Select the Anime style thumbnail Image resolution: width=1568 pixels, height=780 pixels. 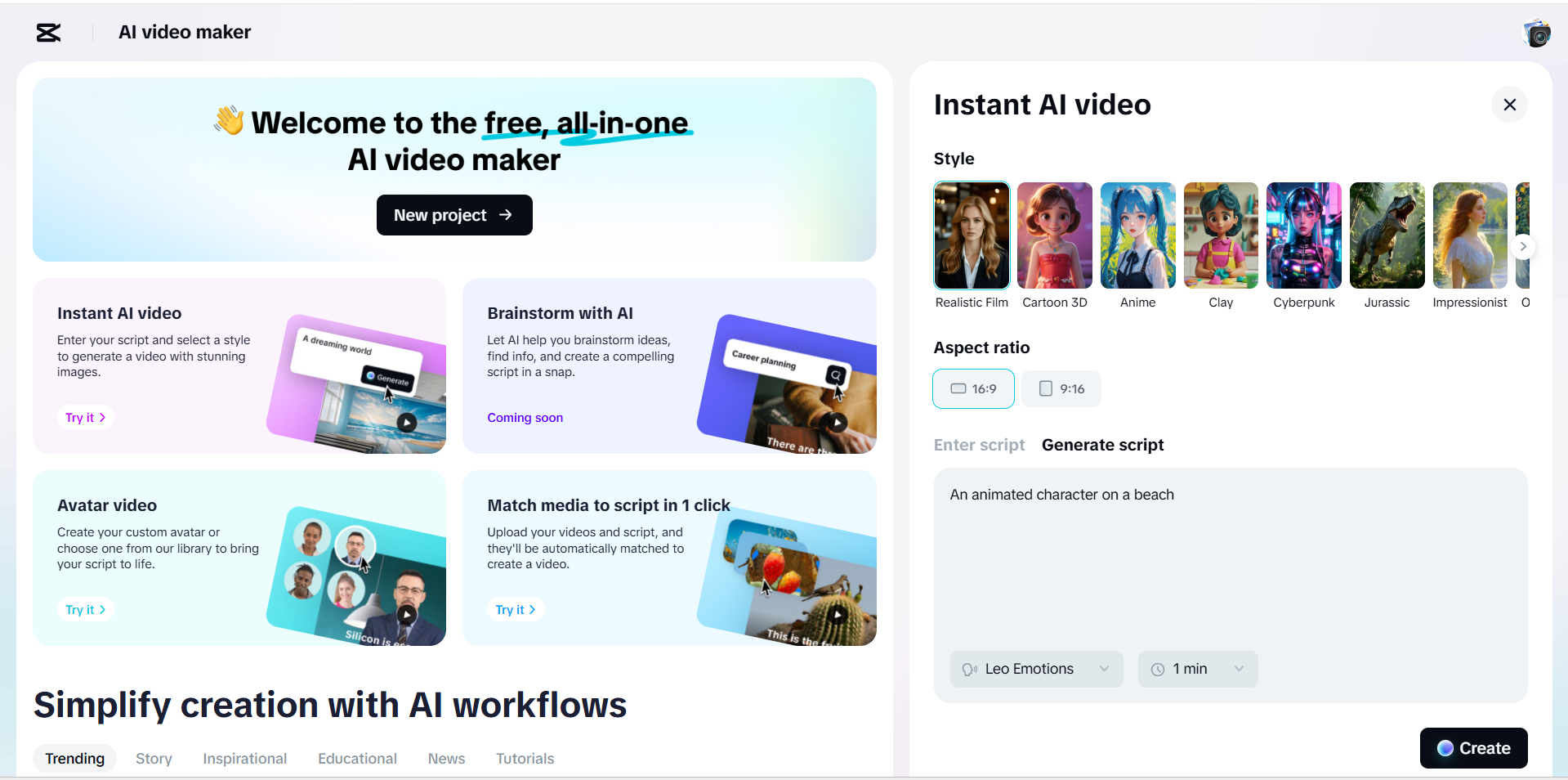coord(1137,235)
